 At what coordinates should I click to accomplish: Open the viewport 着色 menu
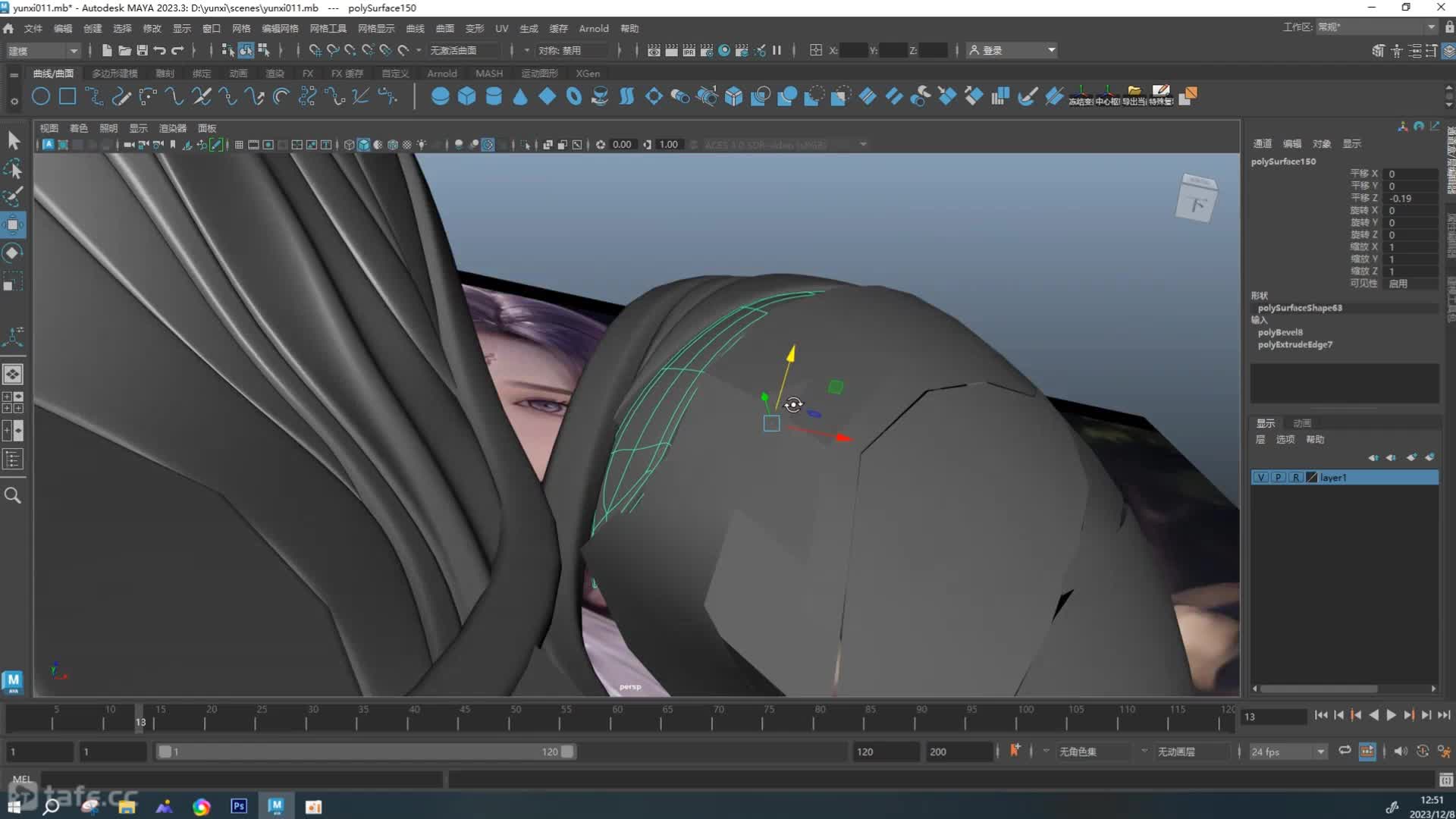[79, 128]
